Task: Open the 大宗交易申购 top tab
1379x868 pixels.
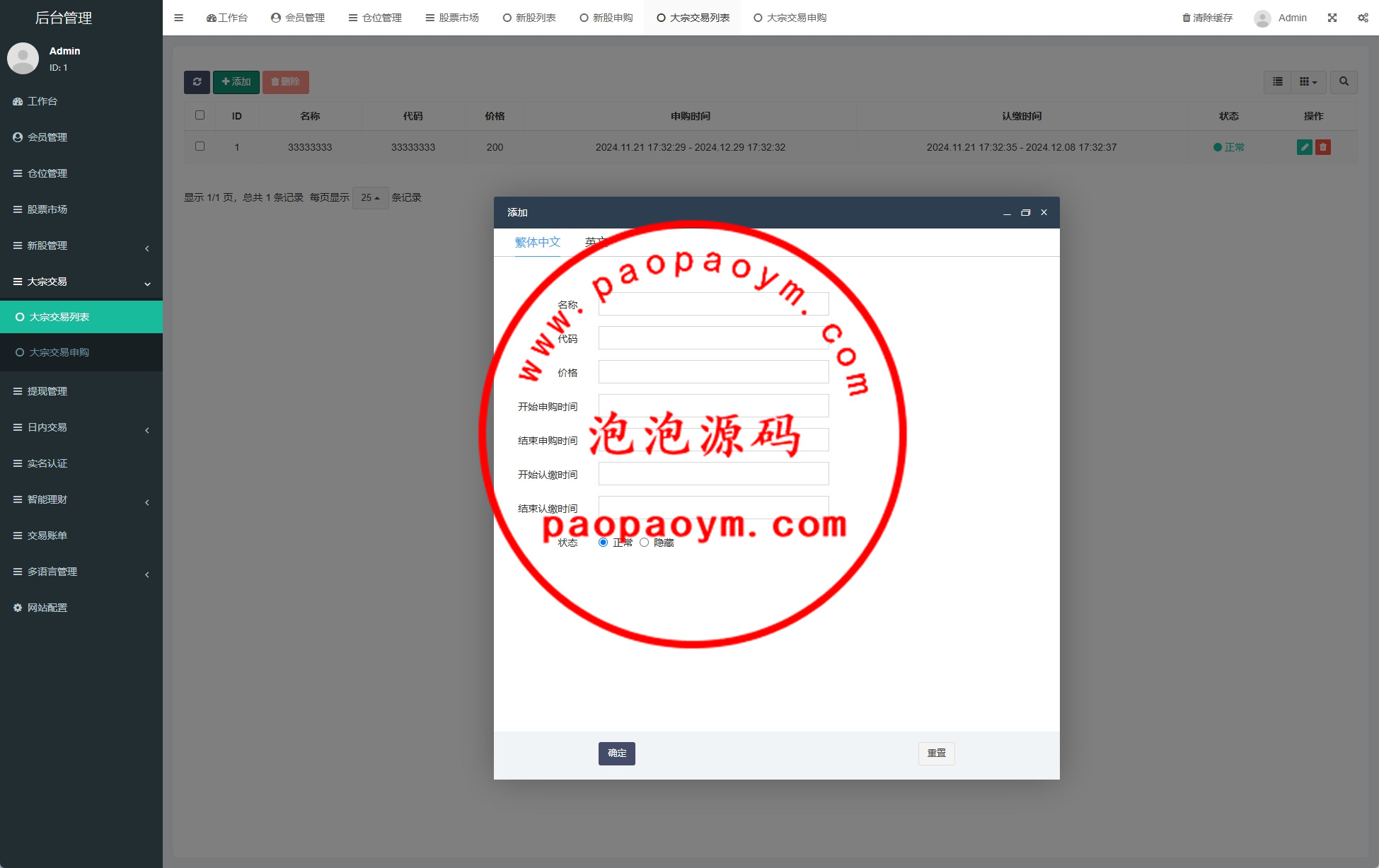Action: coord(790,18)
